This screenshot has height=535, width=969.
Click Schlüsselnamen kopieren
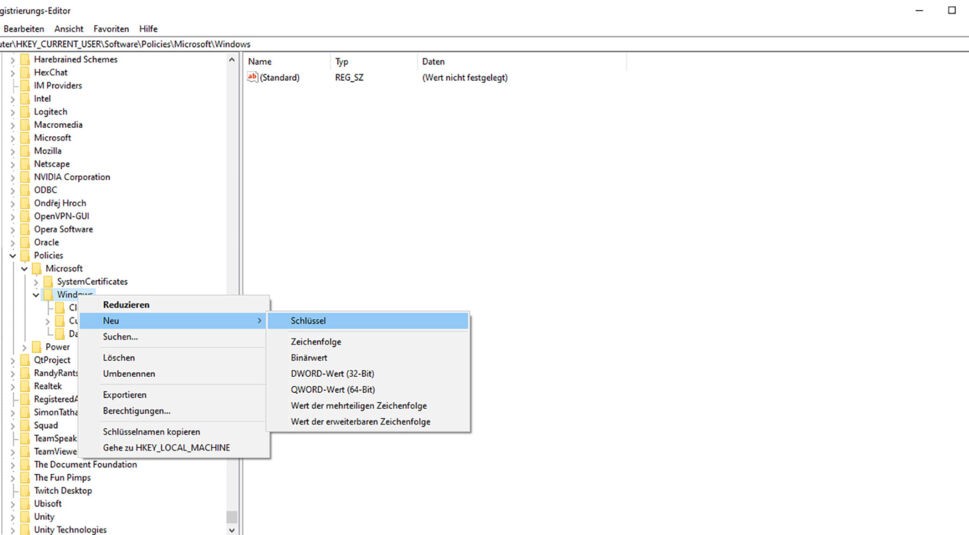click(174, 432)
